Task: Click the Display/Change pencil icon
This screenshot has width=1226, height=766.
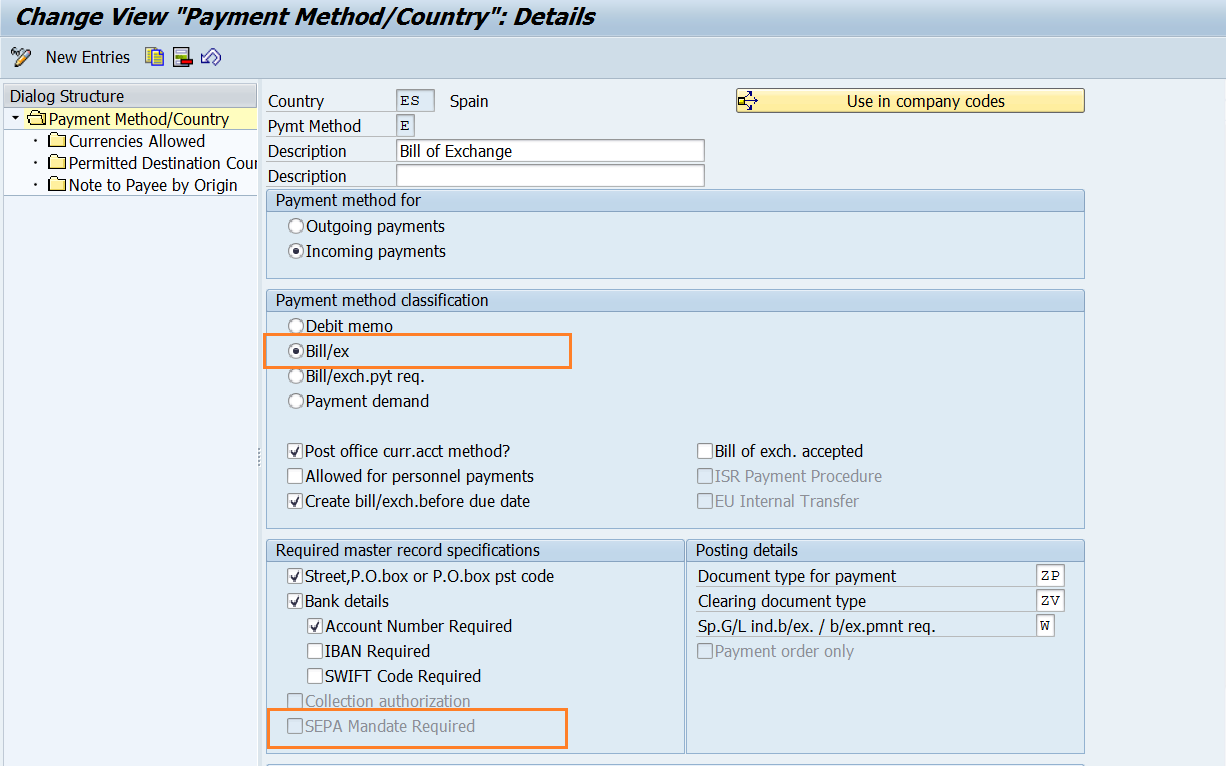Action: point(20,57)
